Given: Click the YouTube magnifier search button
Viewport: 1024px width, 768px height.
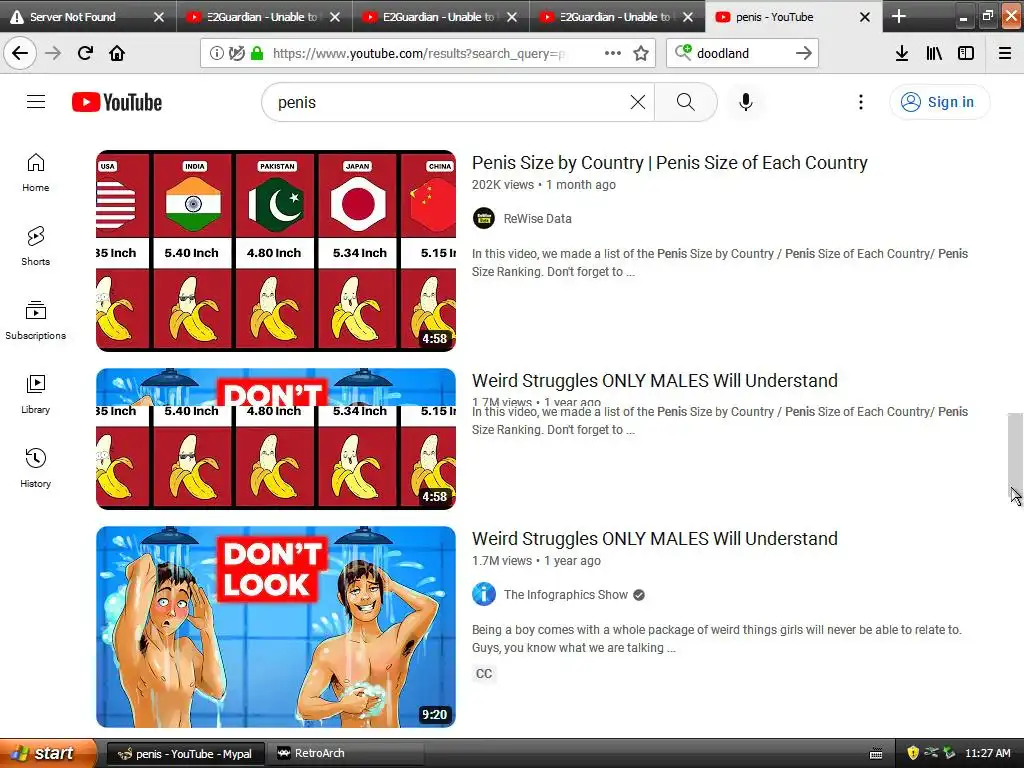Looking at the screenshot, I should pyautogui.click(x=686, y=102).
